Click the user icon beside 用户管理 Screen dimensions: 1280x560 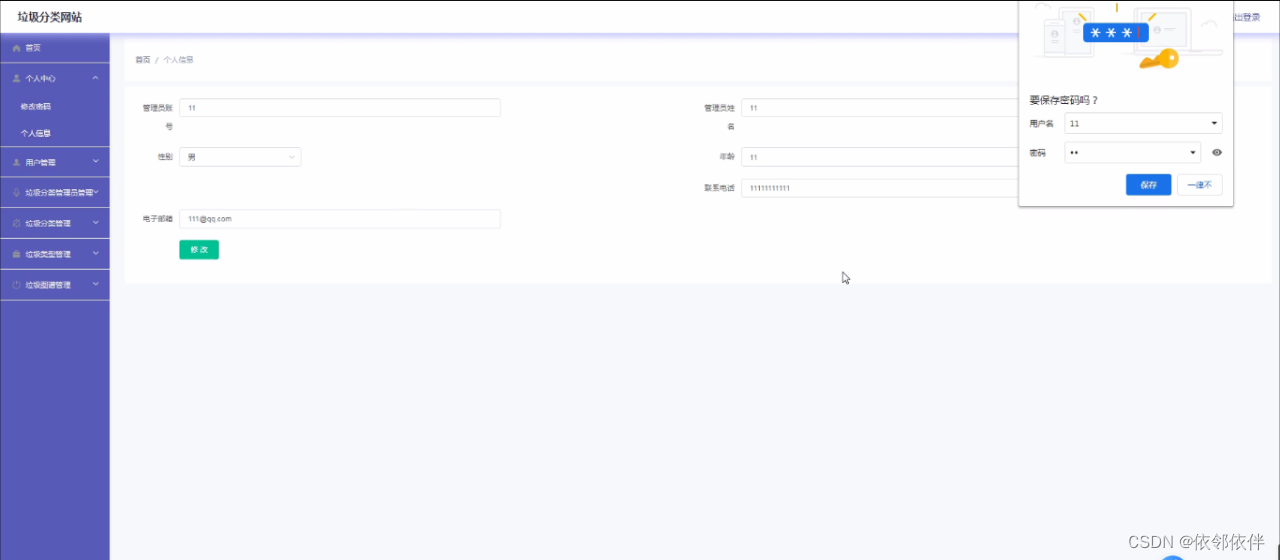click(16, 162)
